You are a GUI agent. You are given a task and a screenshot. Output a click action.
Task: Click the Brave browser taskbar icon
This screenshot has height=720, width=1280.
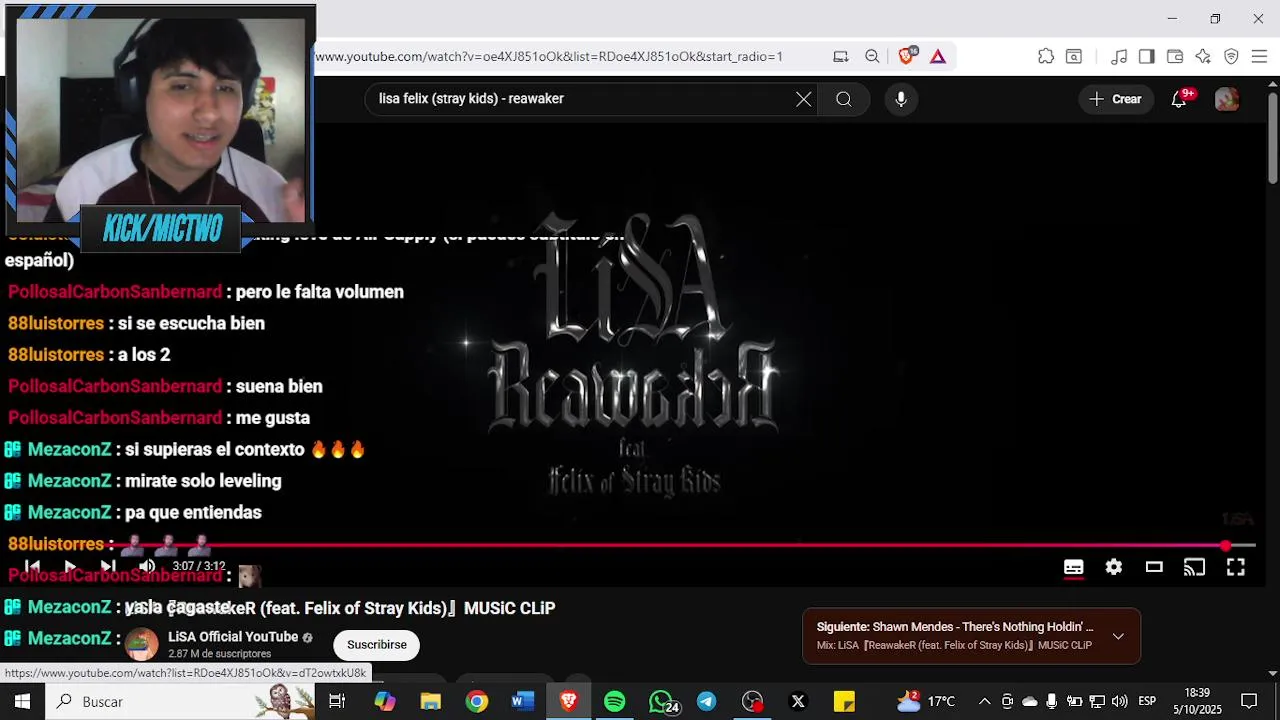[x=569, y=702]
